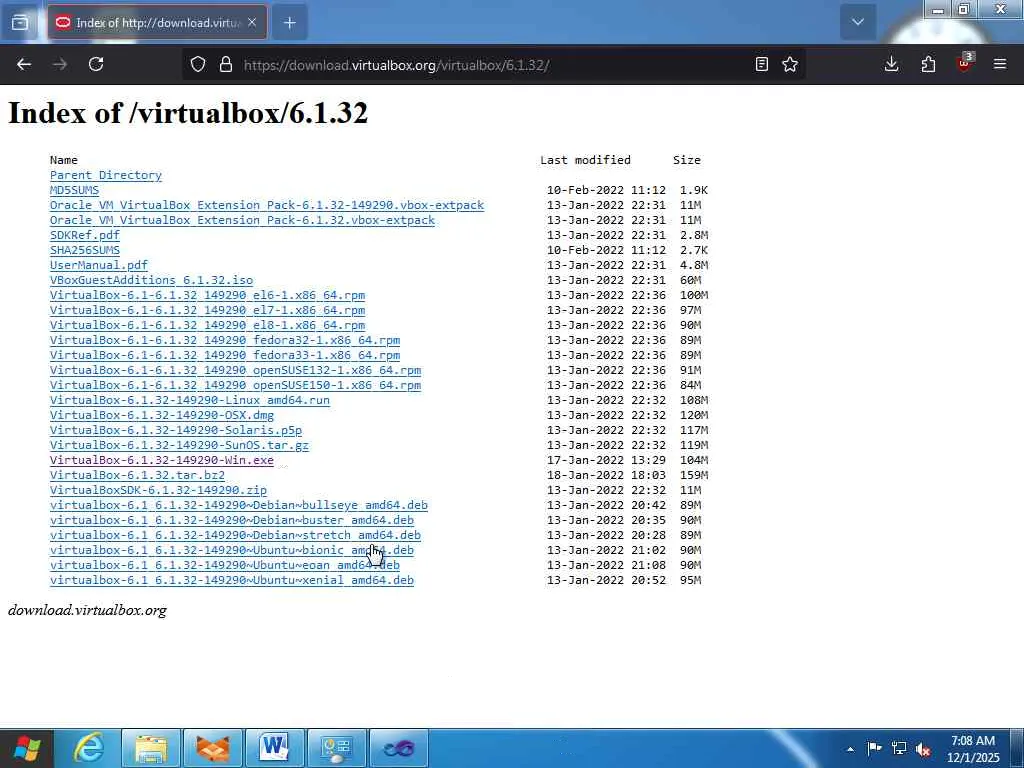Click the Action Center flag icon
This screenshot has height=768, width=1024.
coord(874,748)
